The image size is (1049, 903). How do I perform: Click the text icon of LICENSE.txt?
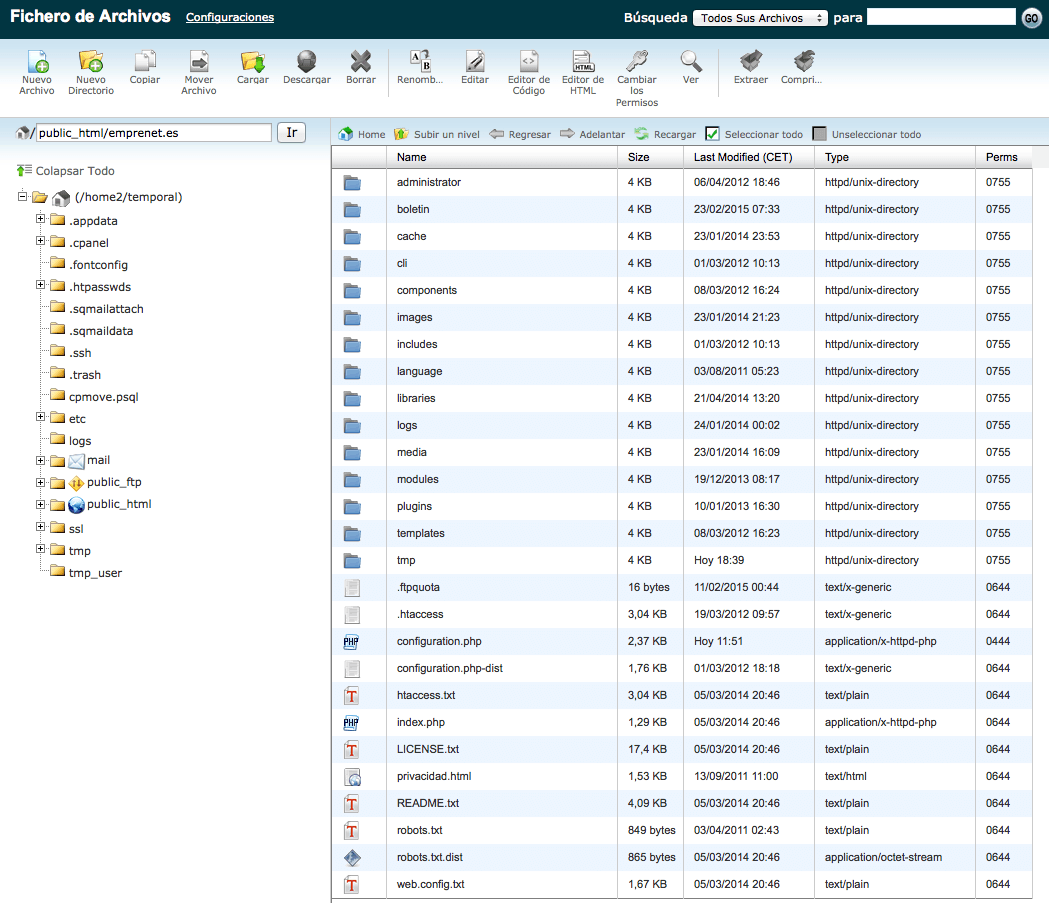pos(351,750)
